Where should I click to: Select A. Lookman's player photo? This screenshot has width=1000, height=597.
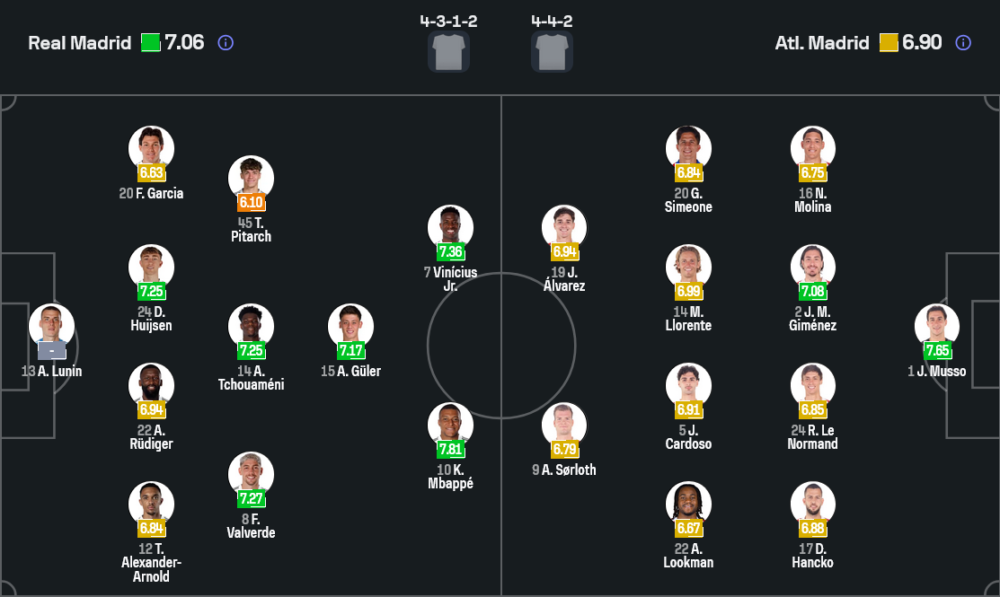point(689,504)
